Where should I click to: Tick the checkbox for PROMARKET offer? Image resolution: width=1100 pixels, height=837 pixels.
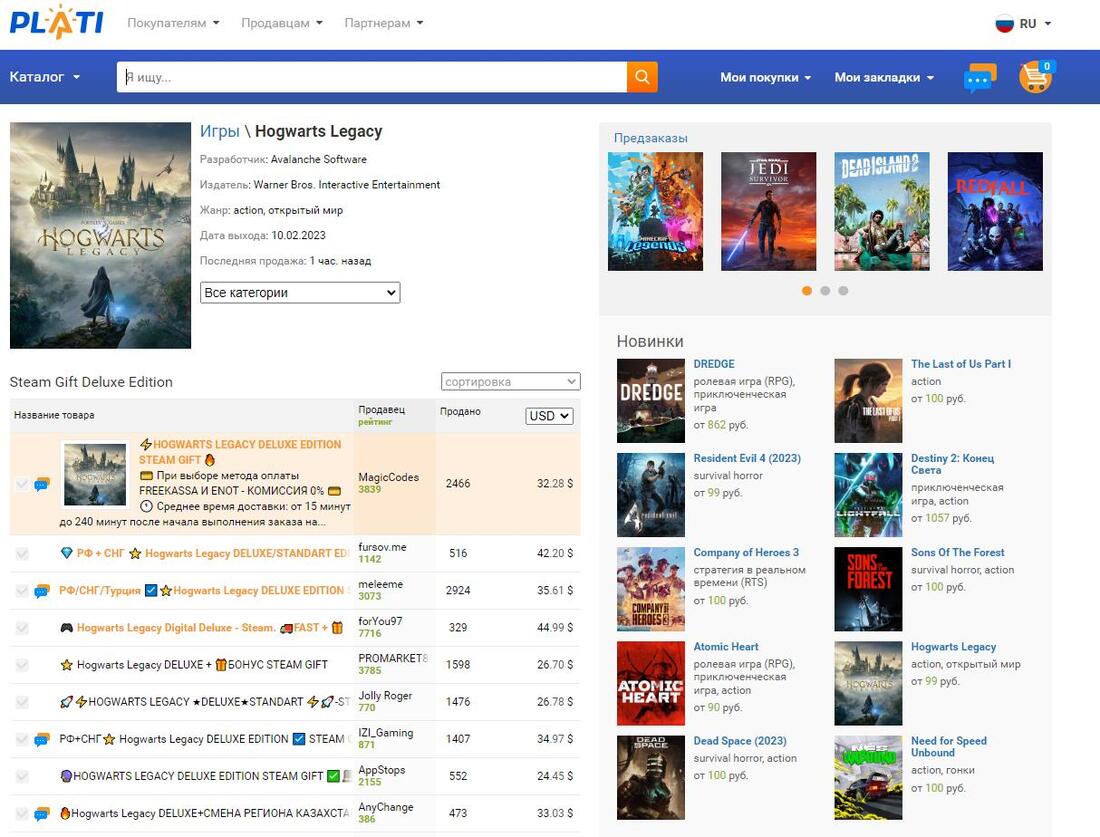(x=22, y=665)
